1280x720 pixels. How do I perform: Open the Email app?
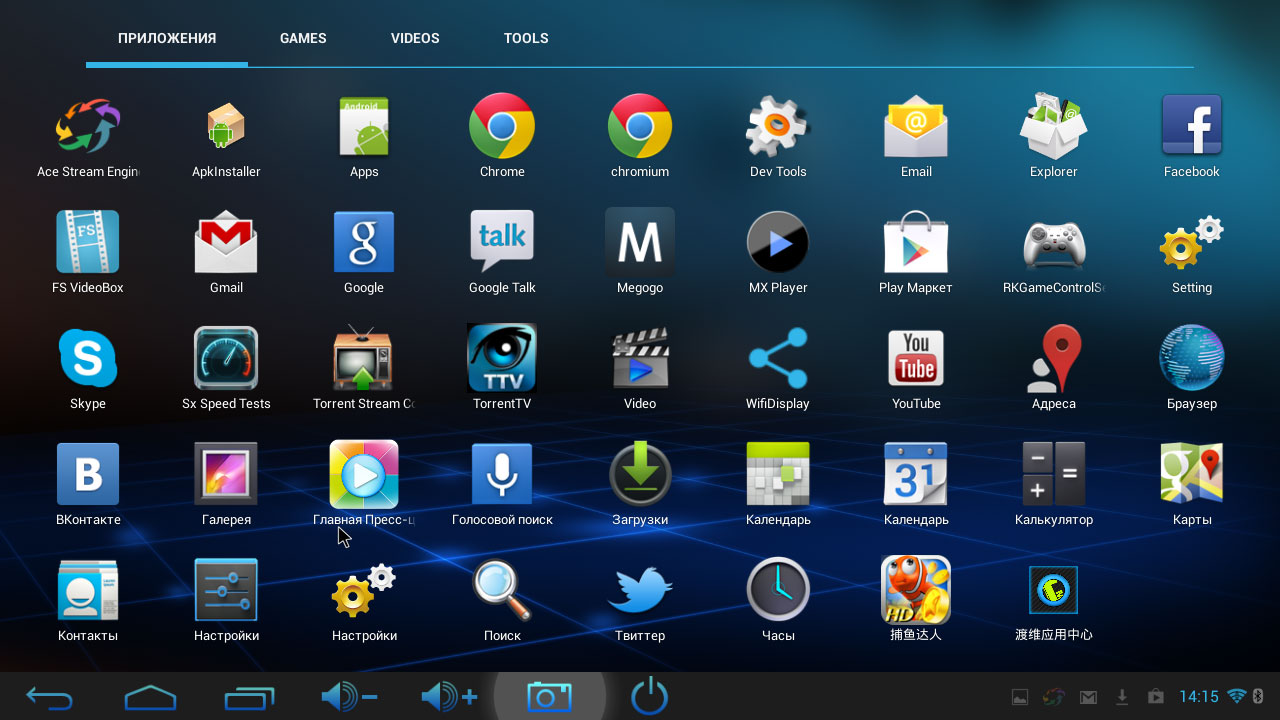pyautogui.click(x=916, y=126)
